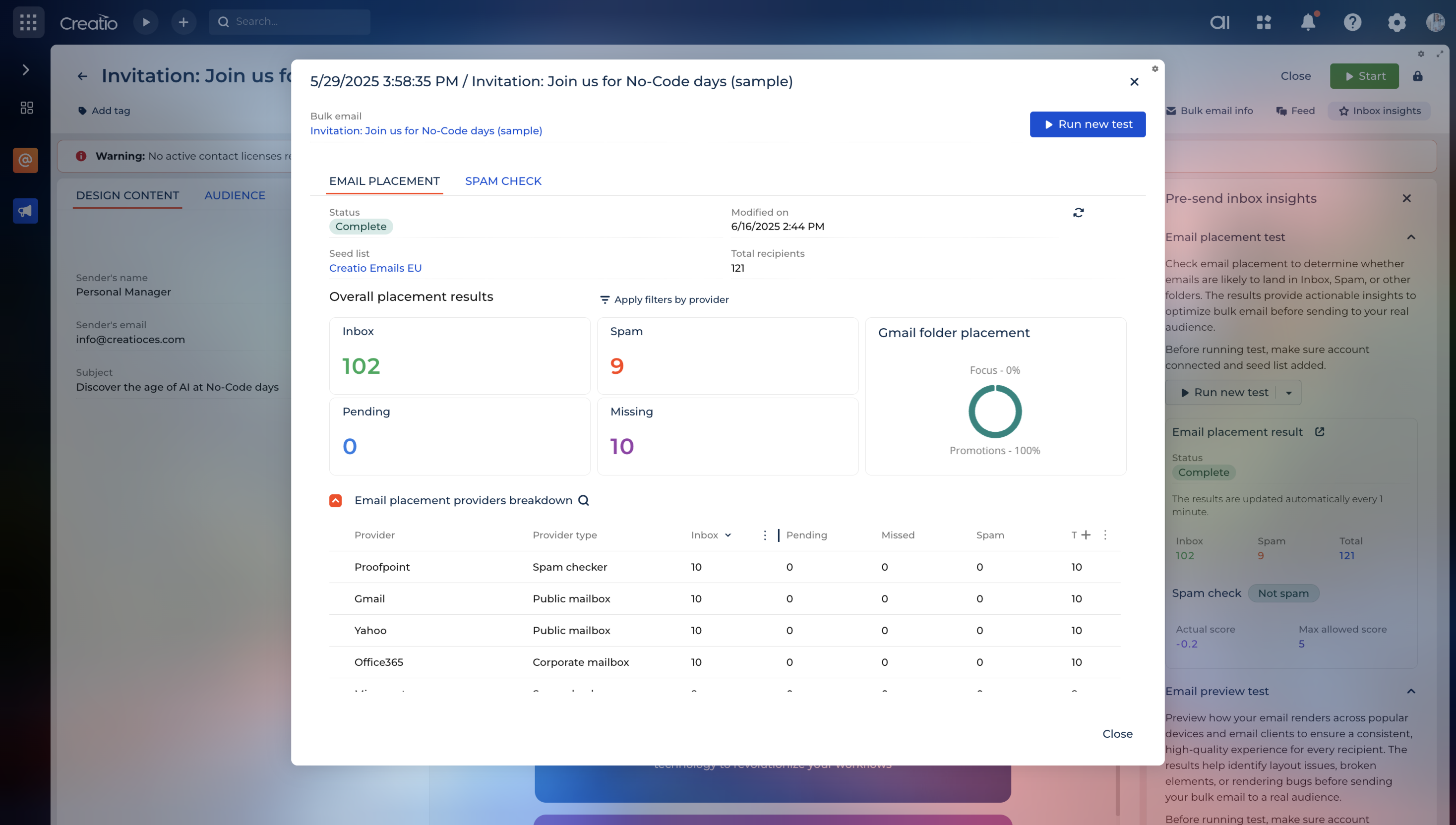Select the Gmail provider row
This screenshot has width=1456, height=825.
[x=725, y=598]
